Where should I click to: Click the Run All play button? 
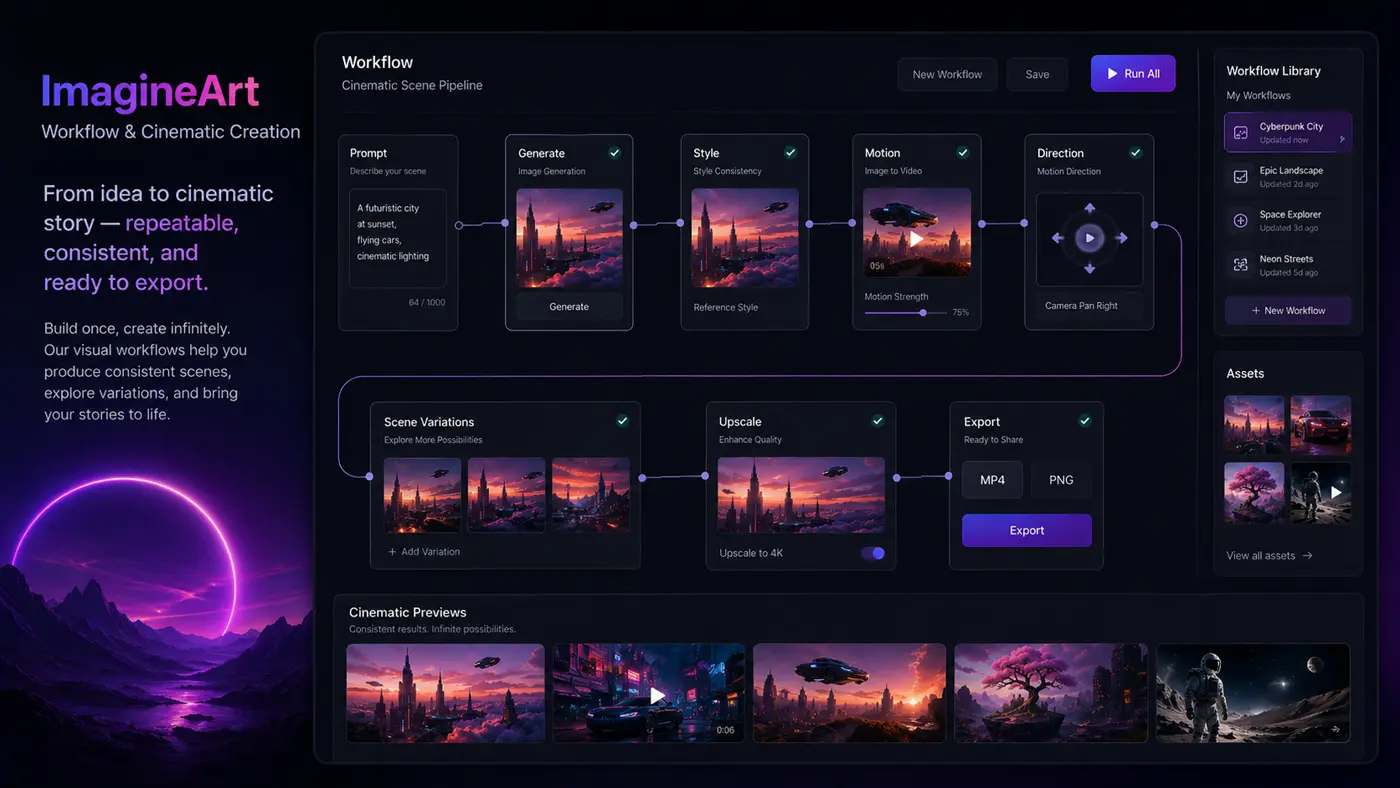click(x=1132, y=74)
